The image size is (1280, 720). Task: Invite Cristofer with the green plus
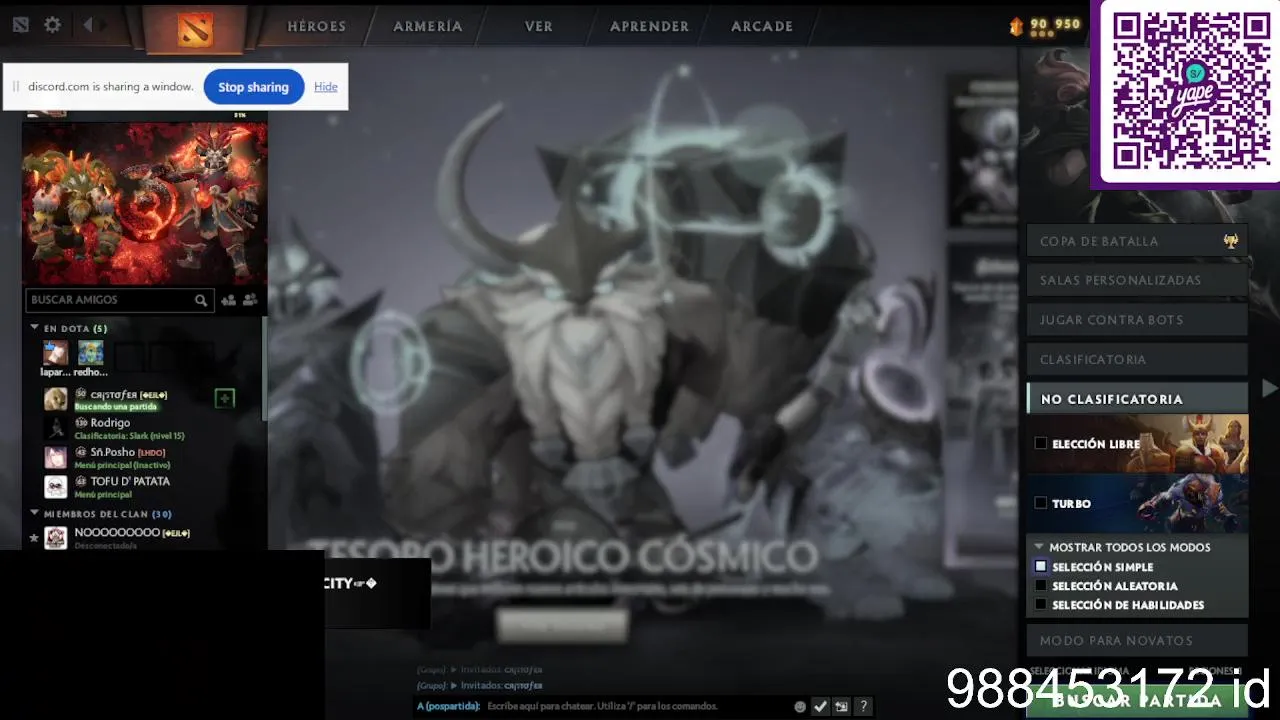click(225, 399)
